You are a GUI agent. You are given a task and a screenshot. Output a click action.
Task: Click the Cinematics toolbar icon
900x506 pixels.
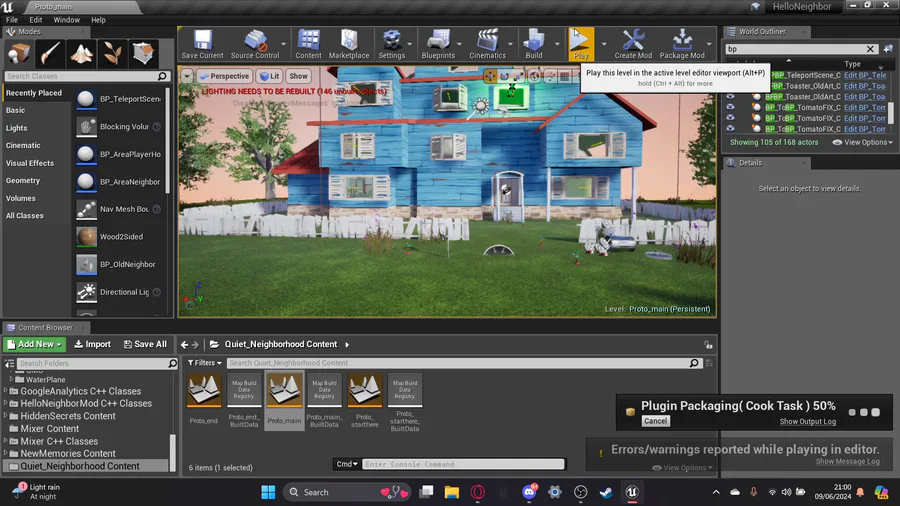pyautogui.click(x=487, y=44)
